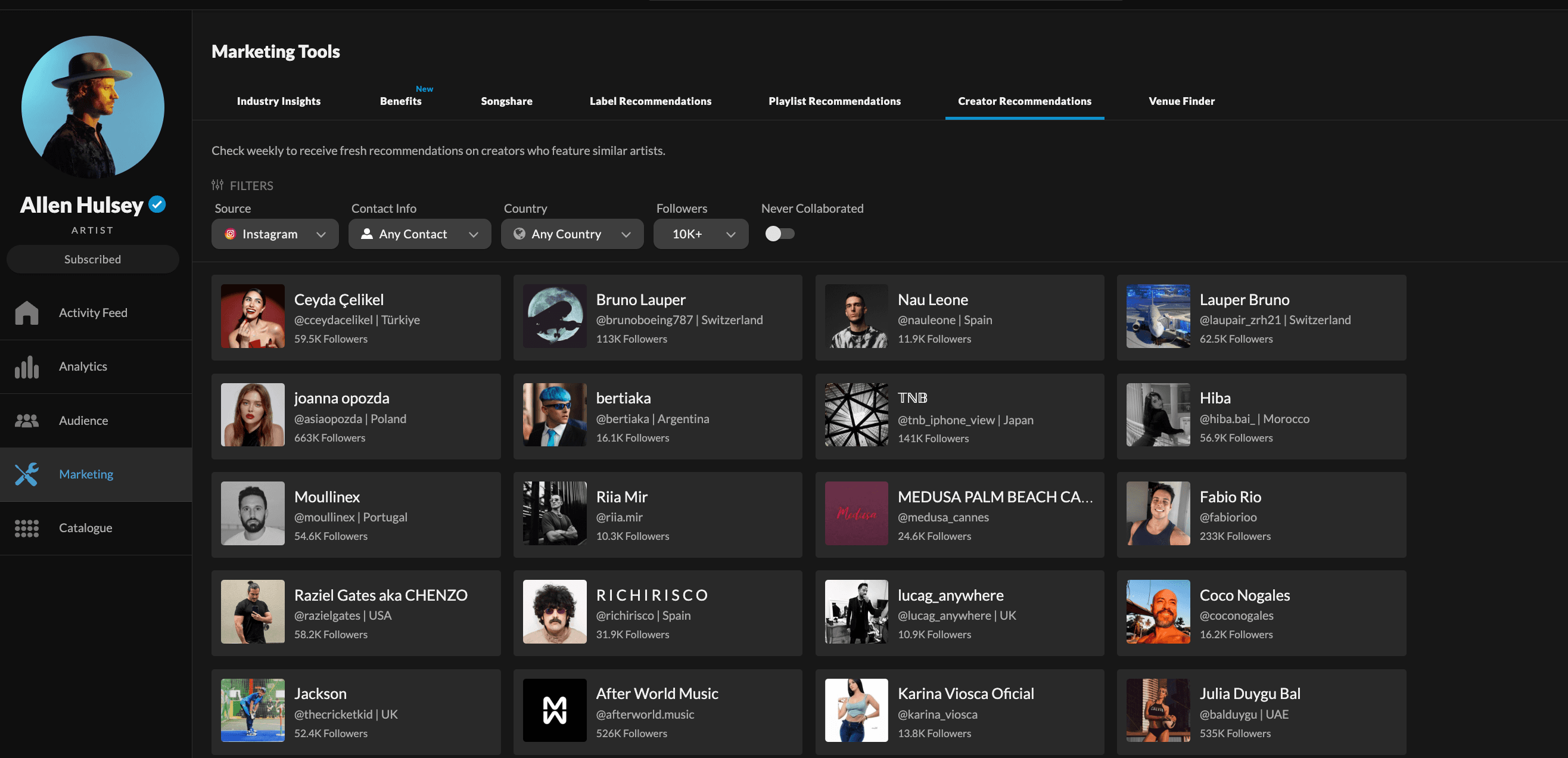
Task: Click the contact person icon in Contact filter
Action: click(x=367, y=234)
